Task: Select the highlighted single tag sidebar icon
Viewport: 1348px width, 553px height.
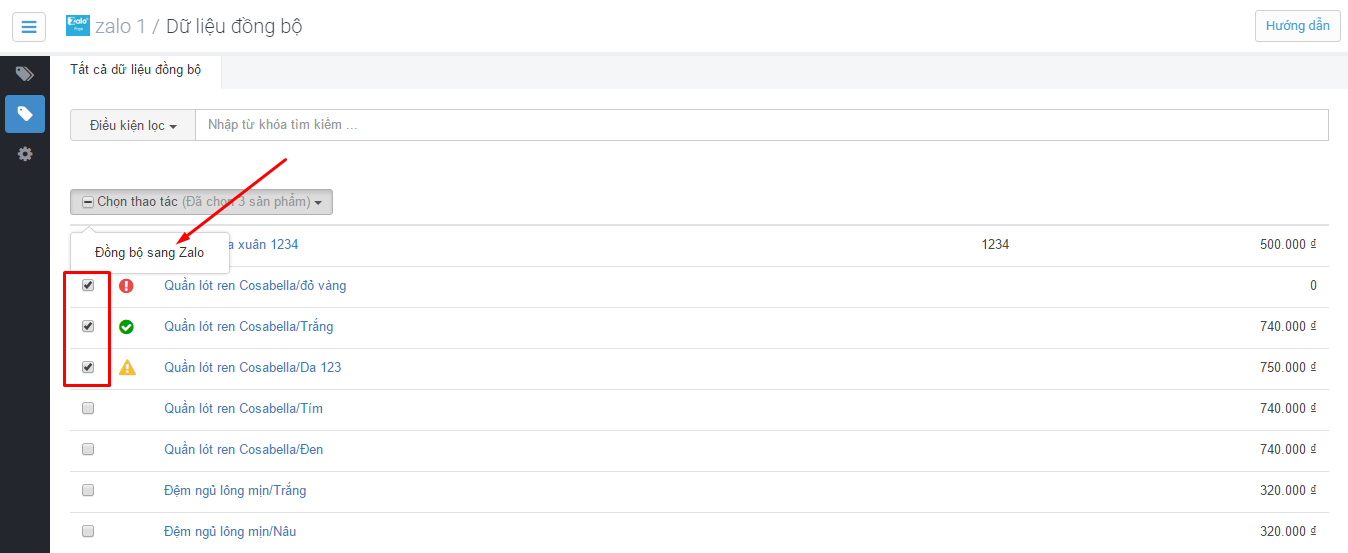Action: [25, 114]
